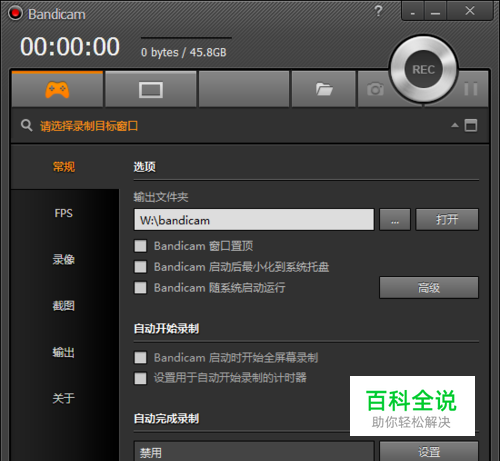Click the 自动完成录制 section heading
This screenshot has height=461, width=500.
[x=166, y=418]
